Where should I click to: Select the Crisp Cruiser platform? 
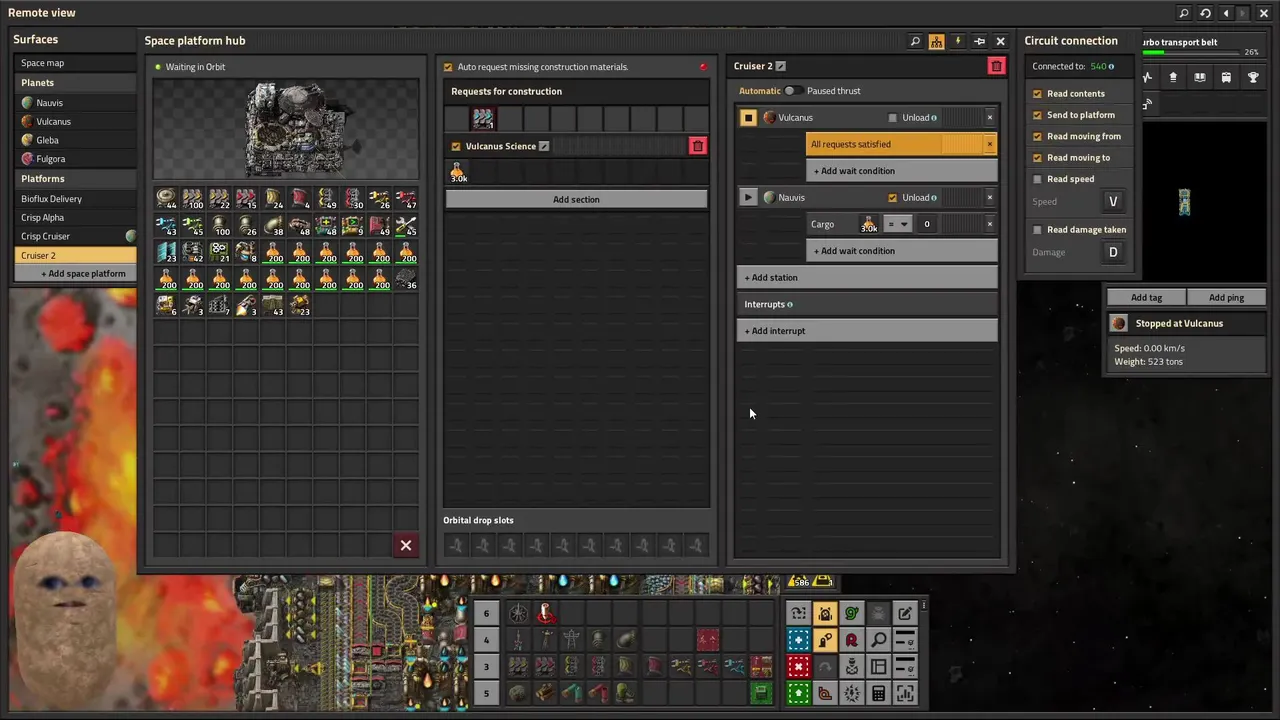[76, 236]
